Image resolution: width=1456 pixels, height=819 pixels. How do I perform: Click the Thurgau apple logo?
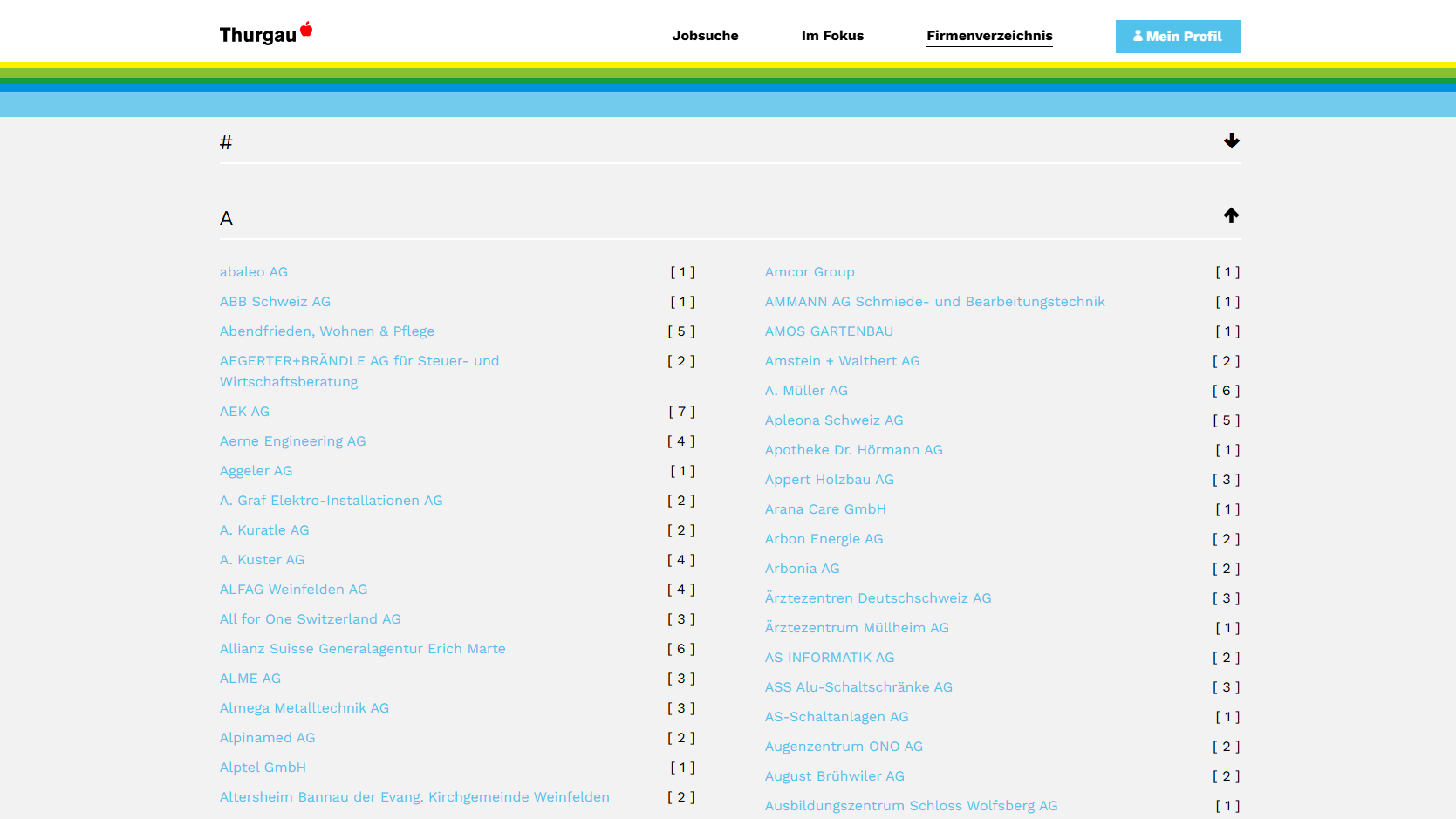(266, 33)
